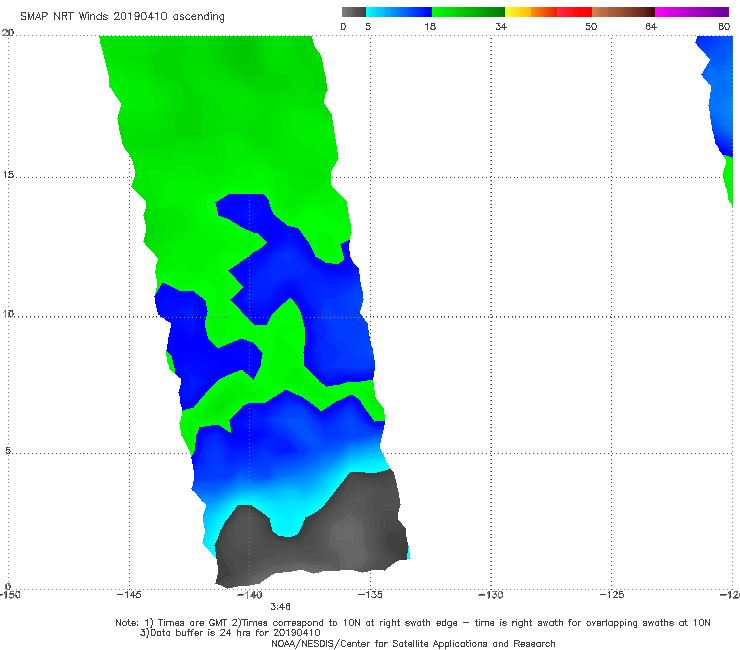
Task: Click the color bar label '64'
Action: tap(651, 26)
